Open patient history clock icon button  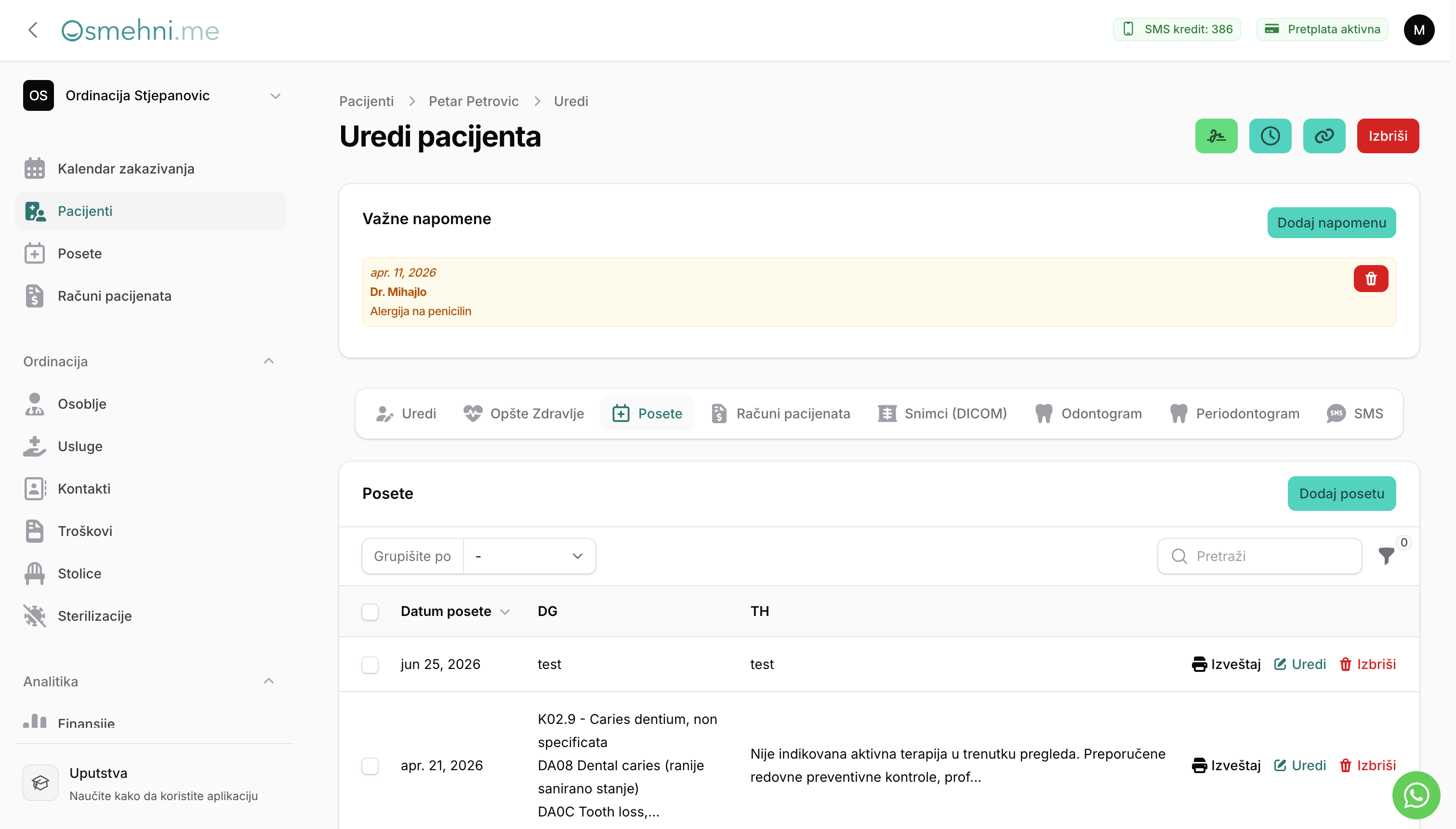1270,136
